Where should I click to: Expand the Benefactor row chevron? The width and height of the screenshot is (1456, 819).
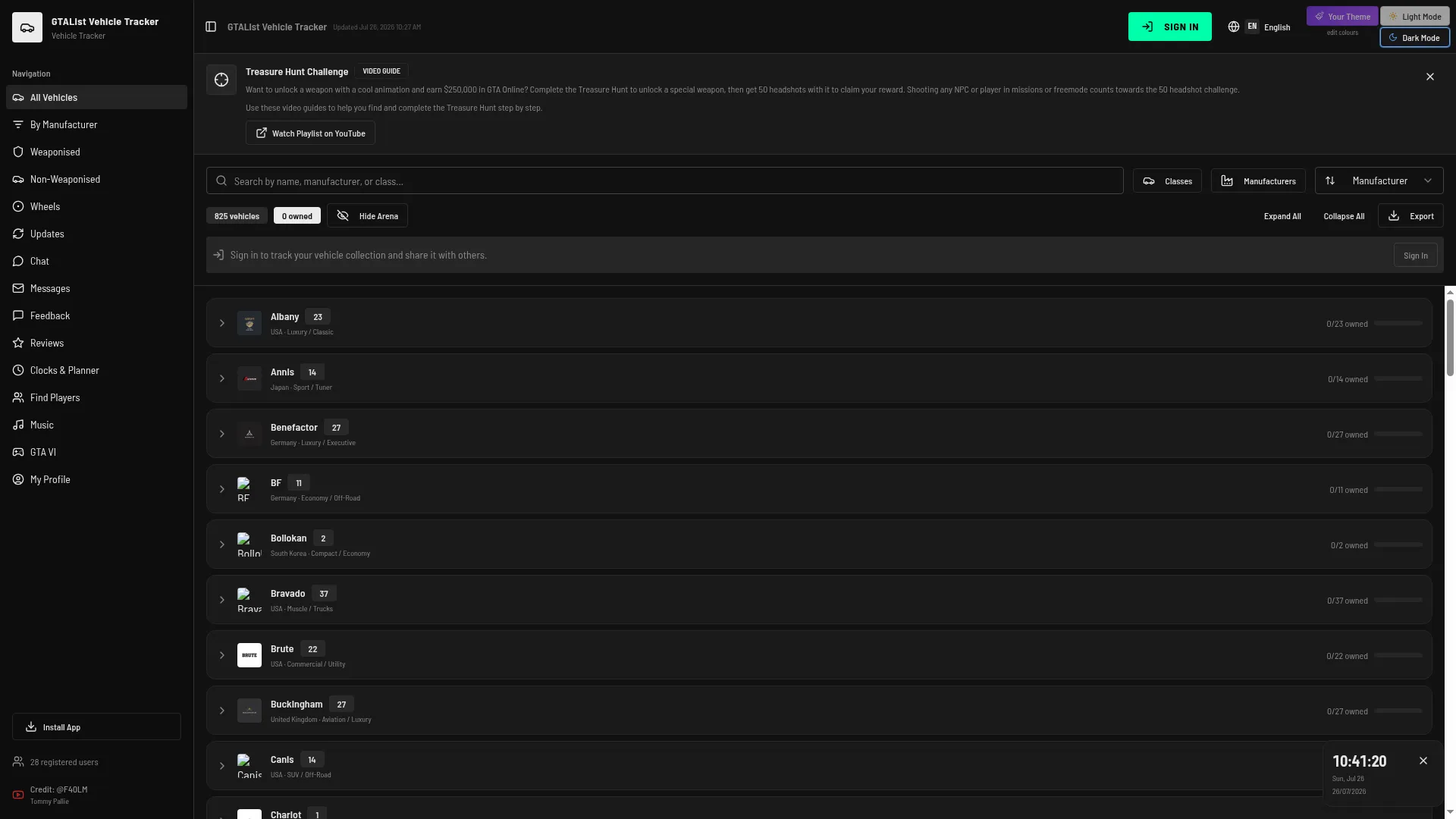pyautogui.click(x=222, y=434)
